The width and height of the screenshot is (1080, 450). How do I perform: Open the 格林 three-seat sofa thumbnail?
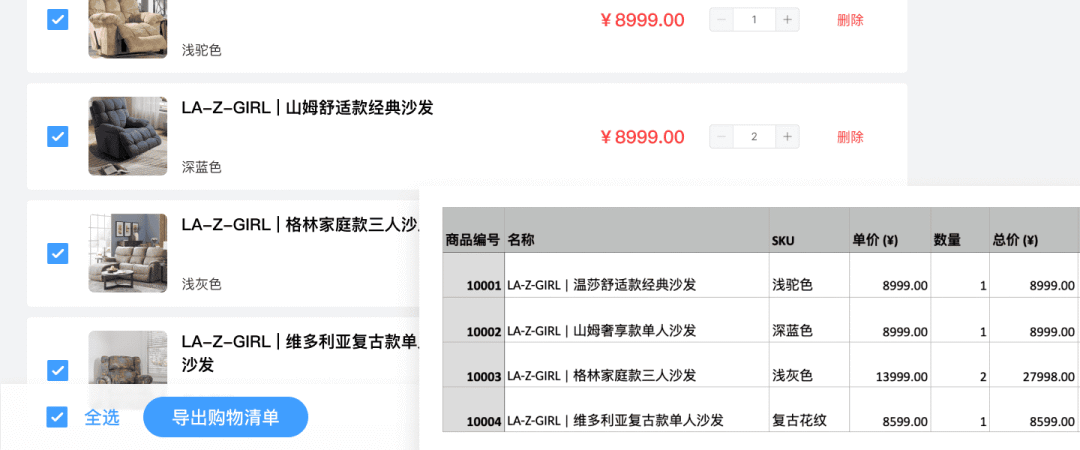click(x=128, y=253)
